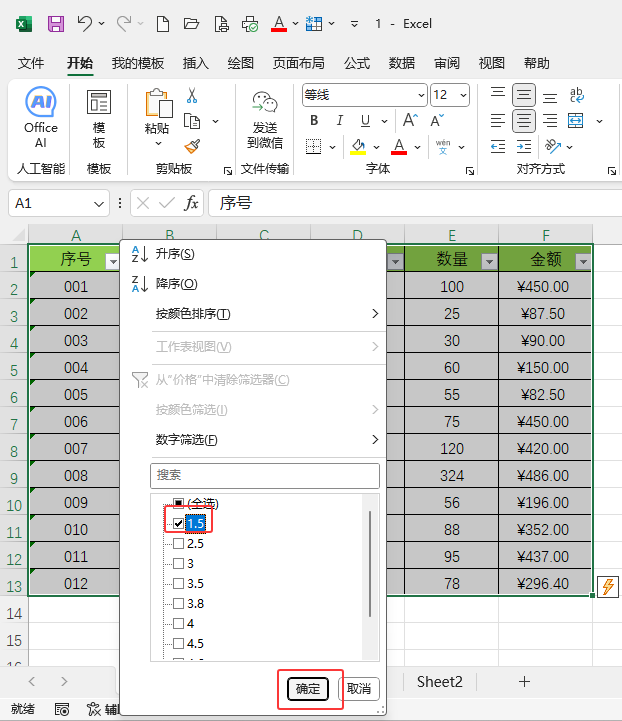Open the font size dropdown showing 12

pos(463,95)
